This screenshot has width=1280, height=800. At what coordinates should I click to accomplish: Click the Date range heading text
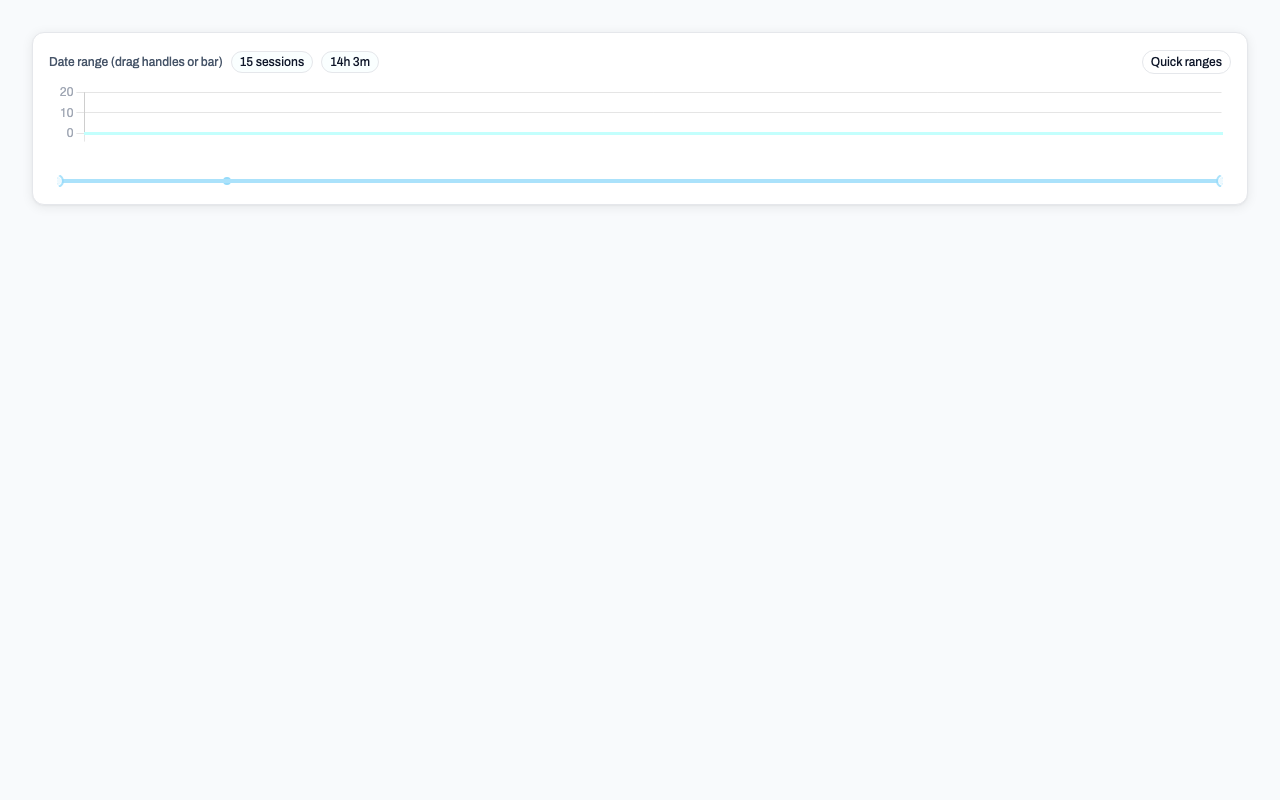pos(136,62)
